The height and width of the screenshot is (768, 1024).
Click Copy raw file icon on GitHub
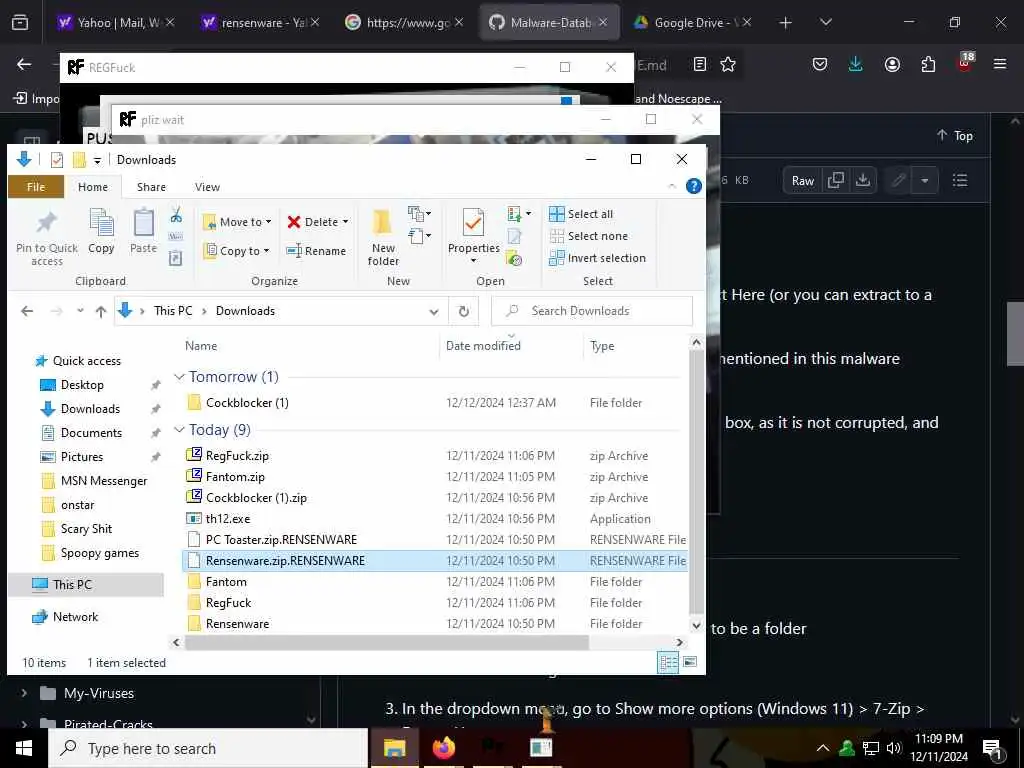pos(835,180)
